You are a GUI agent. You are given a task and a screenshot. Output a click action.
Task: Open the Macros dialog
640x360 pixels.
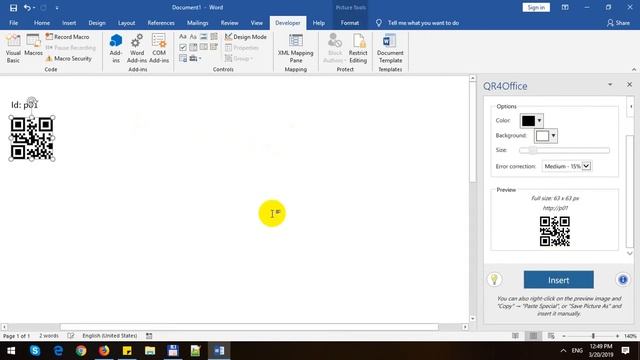pos(33,45)
